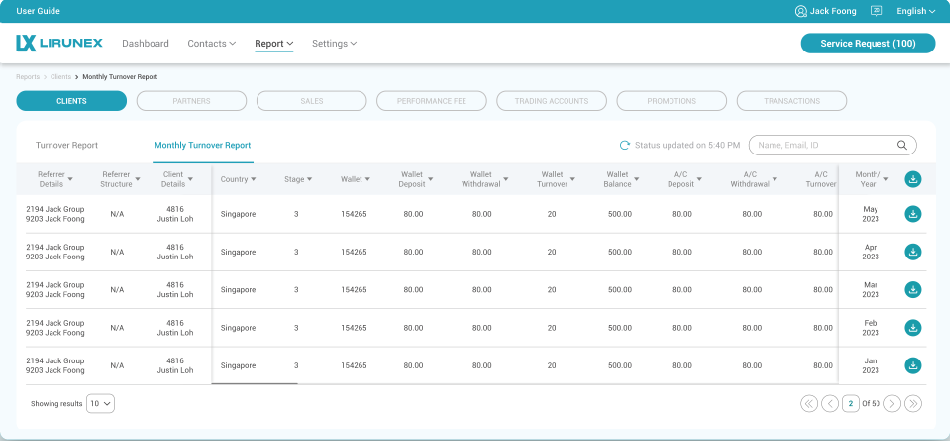The image size is (950, 441).
Task: Click Jack Foong account name
Action: click(833, 11)
